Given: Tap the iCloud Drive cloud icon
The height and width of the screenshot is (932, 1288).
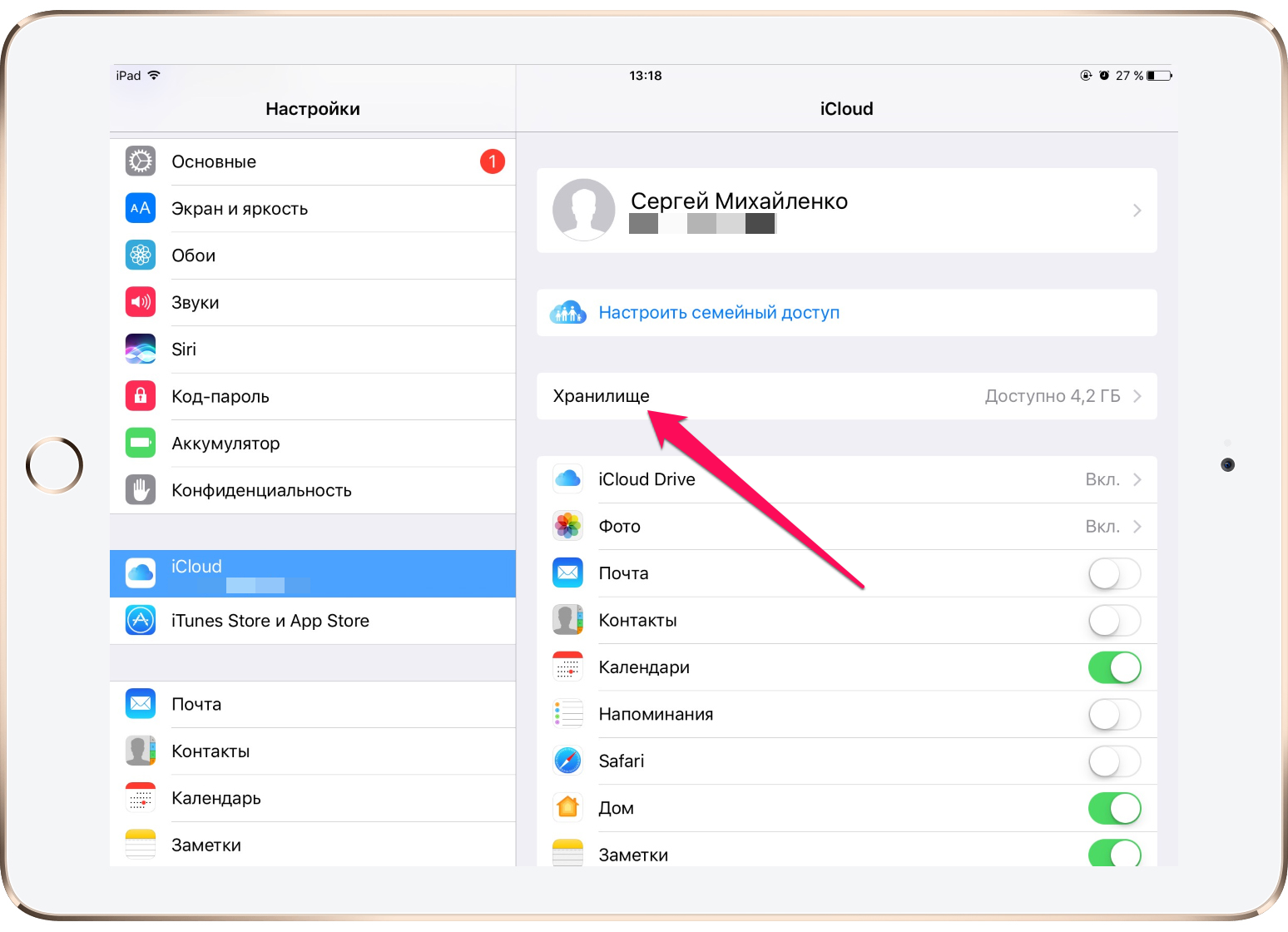Looking at the screenshot, I should pos(568,479).
